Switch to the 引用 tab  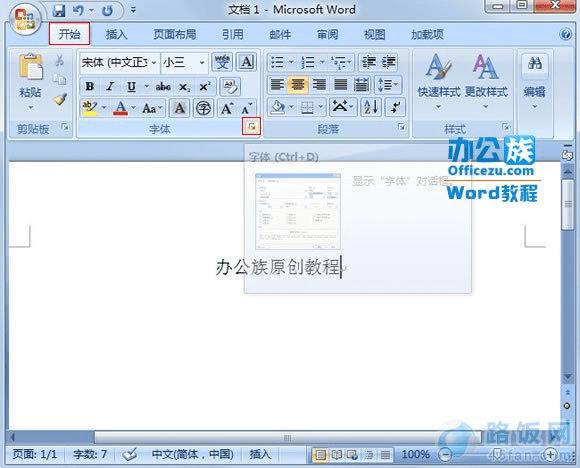pyautogui.click(x=233, y=34)
